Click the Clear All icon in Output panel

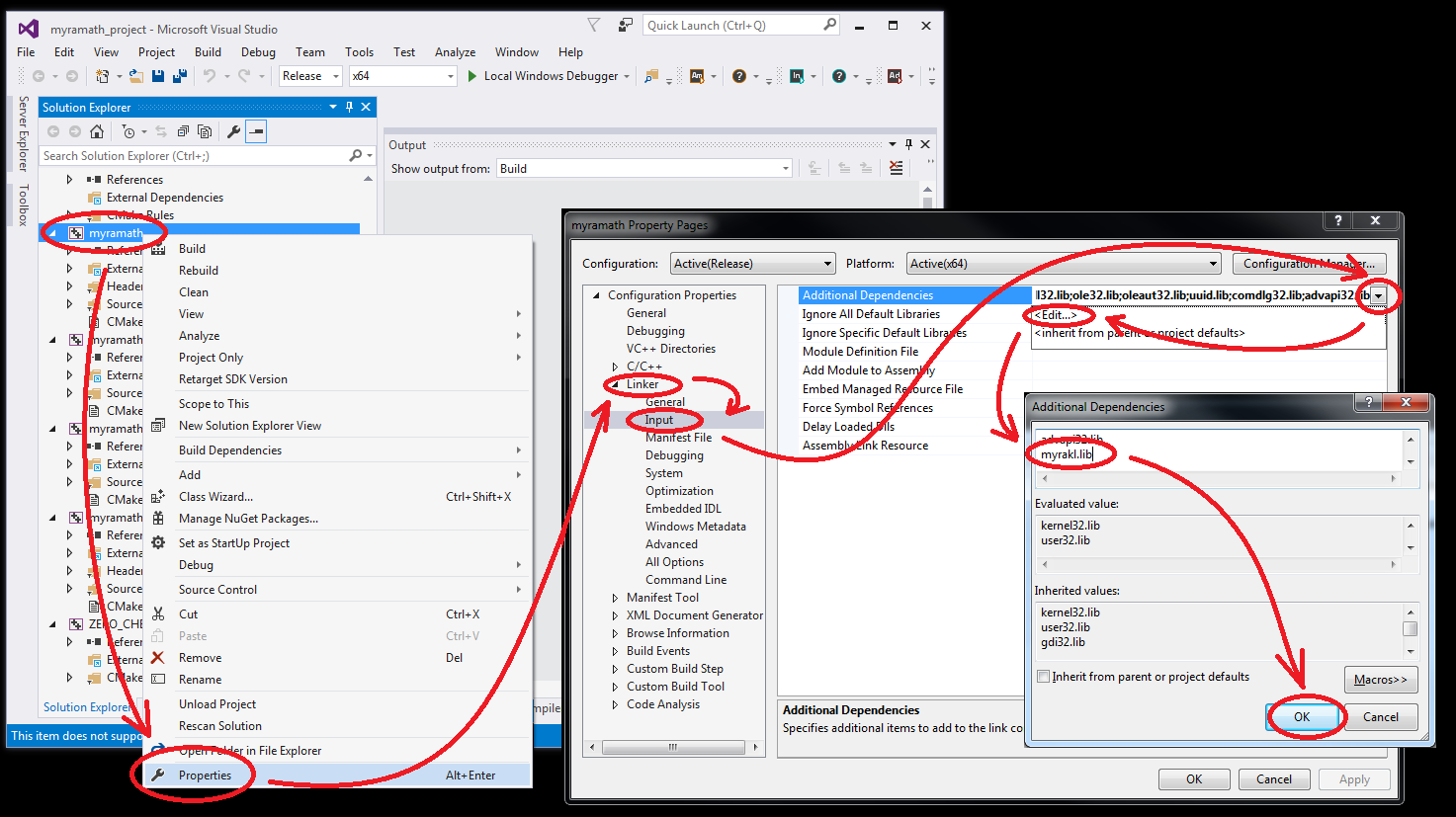896,169
